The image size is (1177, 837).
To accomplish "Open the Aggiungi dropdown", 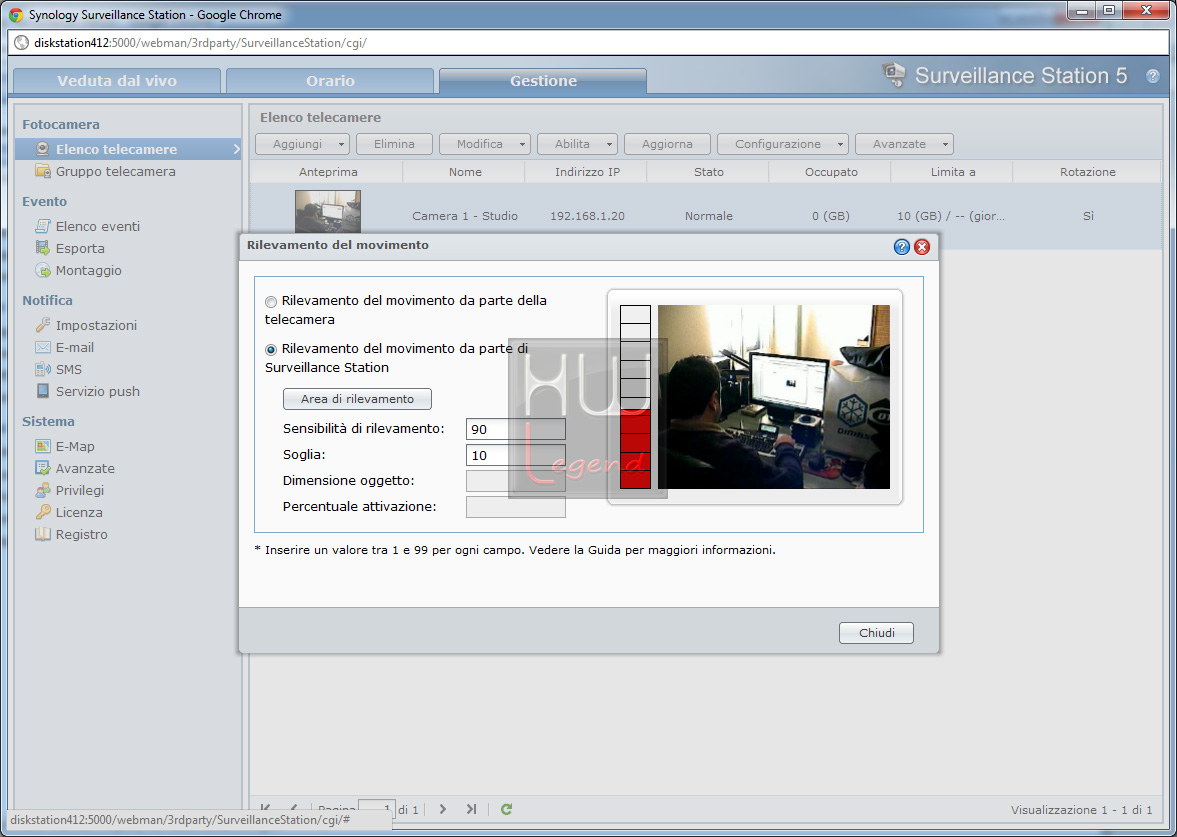I will point(303,144).
